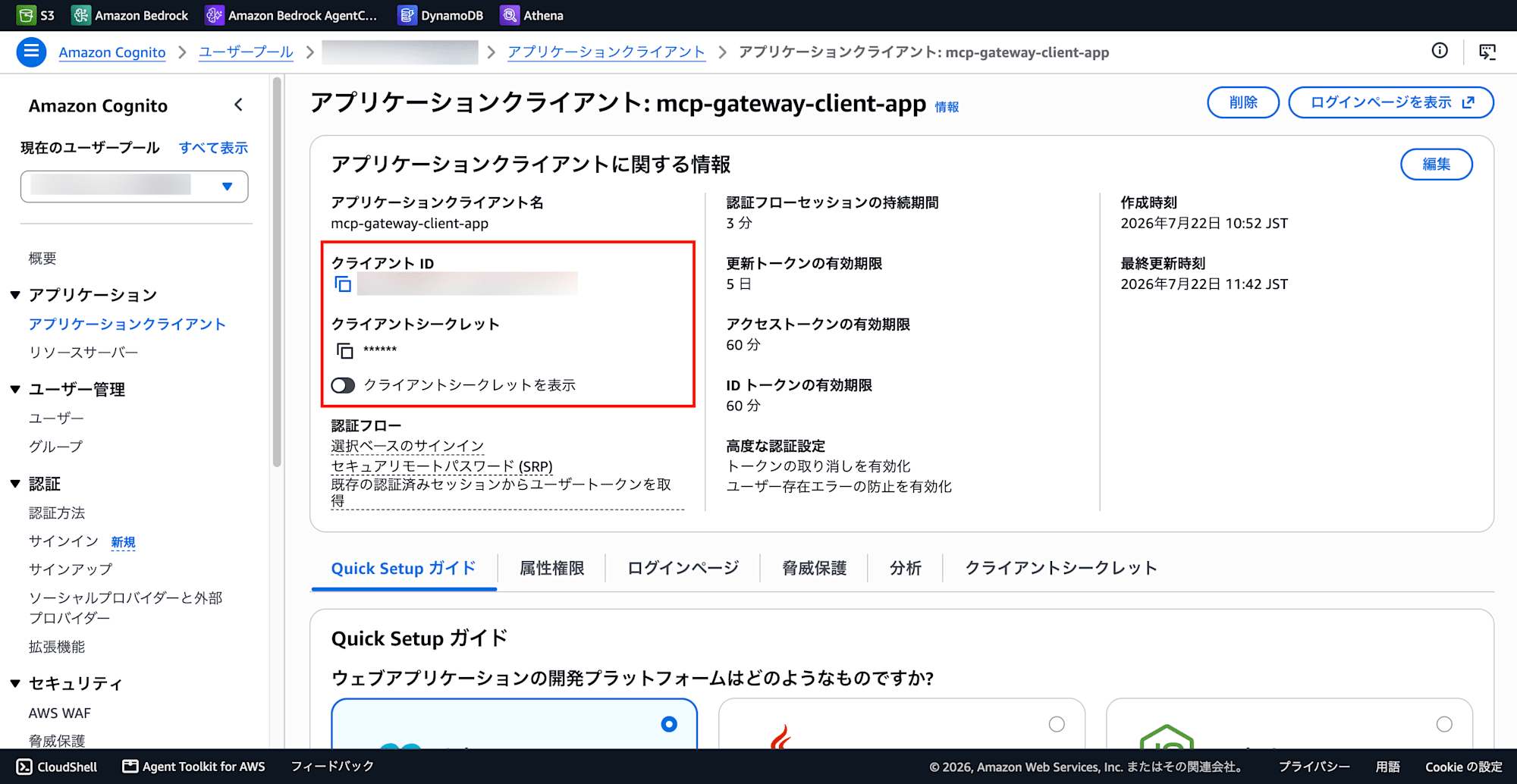Switch to the 属性権限 tab

pyautogui.click(x=551, y=569)
